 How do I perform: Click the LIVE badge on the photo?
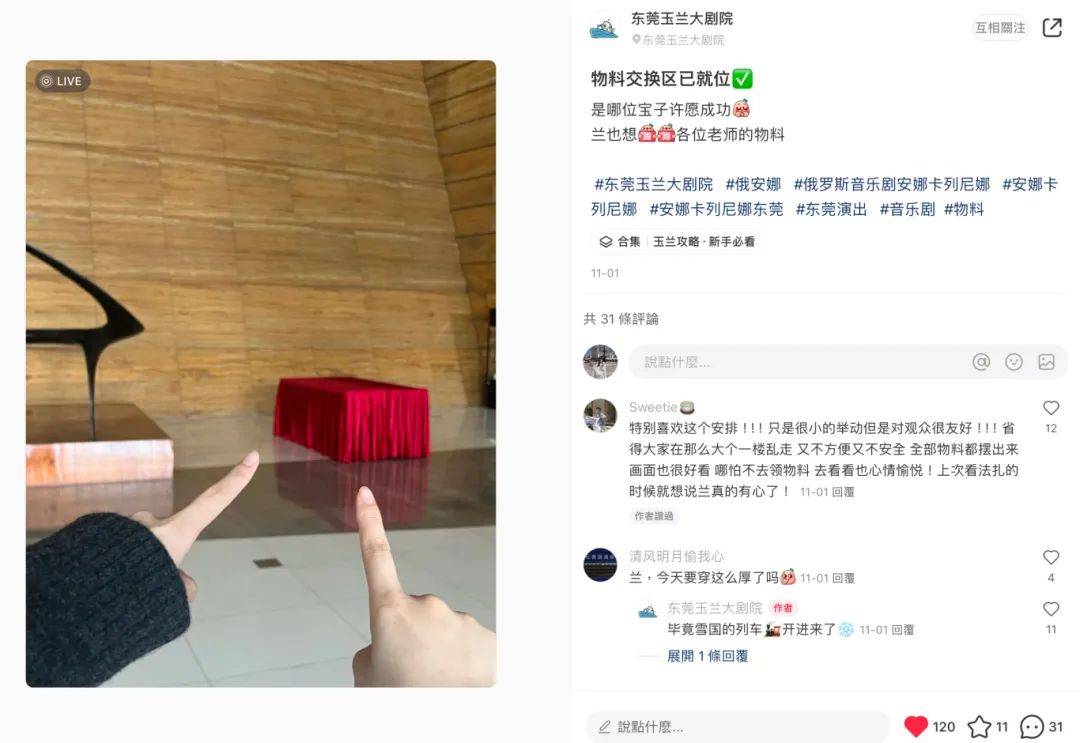click(63, 81)
